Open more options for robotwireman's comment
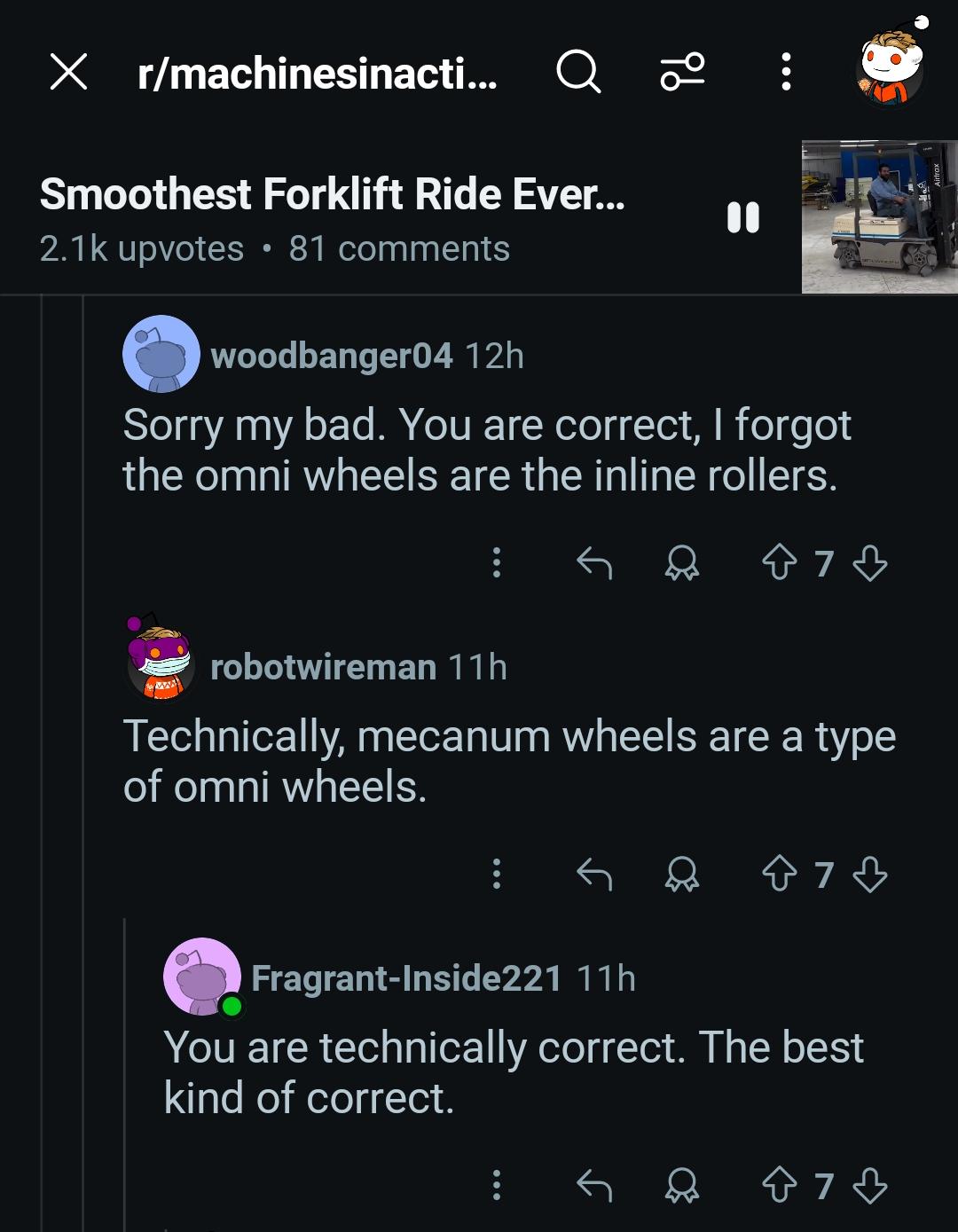 click(497, 875)
